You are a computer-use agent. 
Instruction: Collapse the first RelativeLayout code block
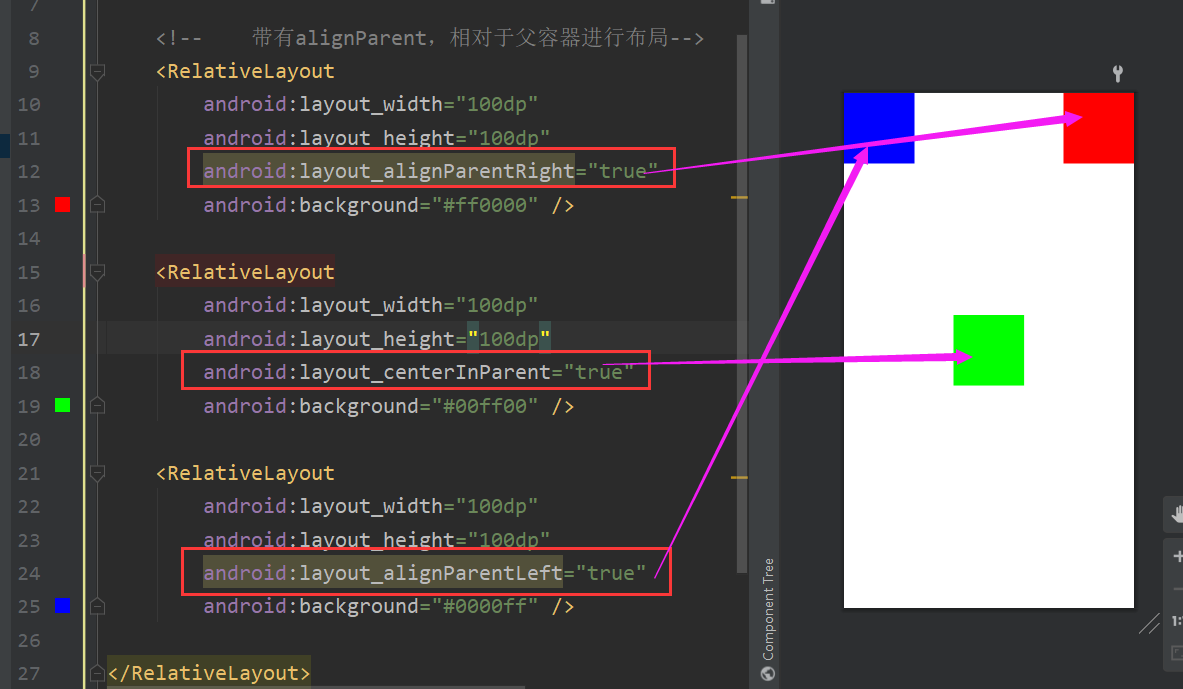tap(96, 71)
